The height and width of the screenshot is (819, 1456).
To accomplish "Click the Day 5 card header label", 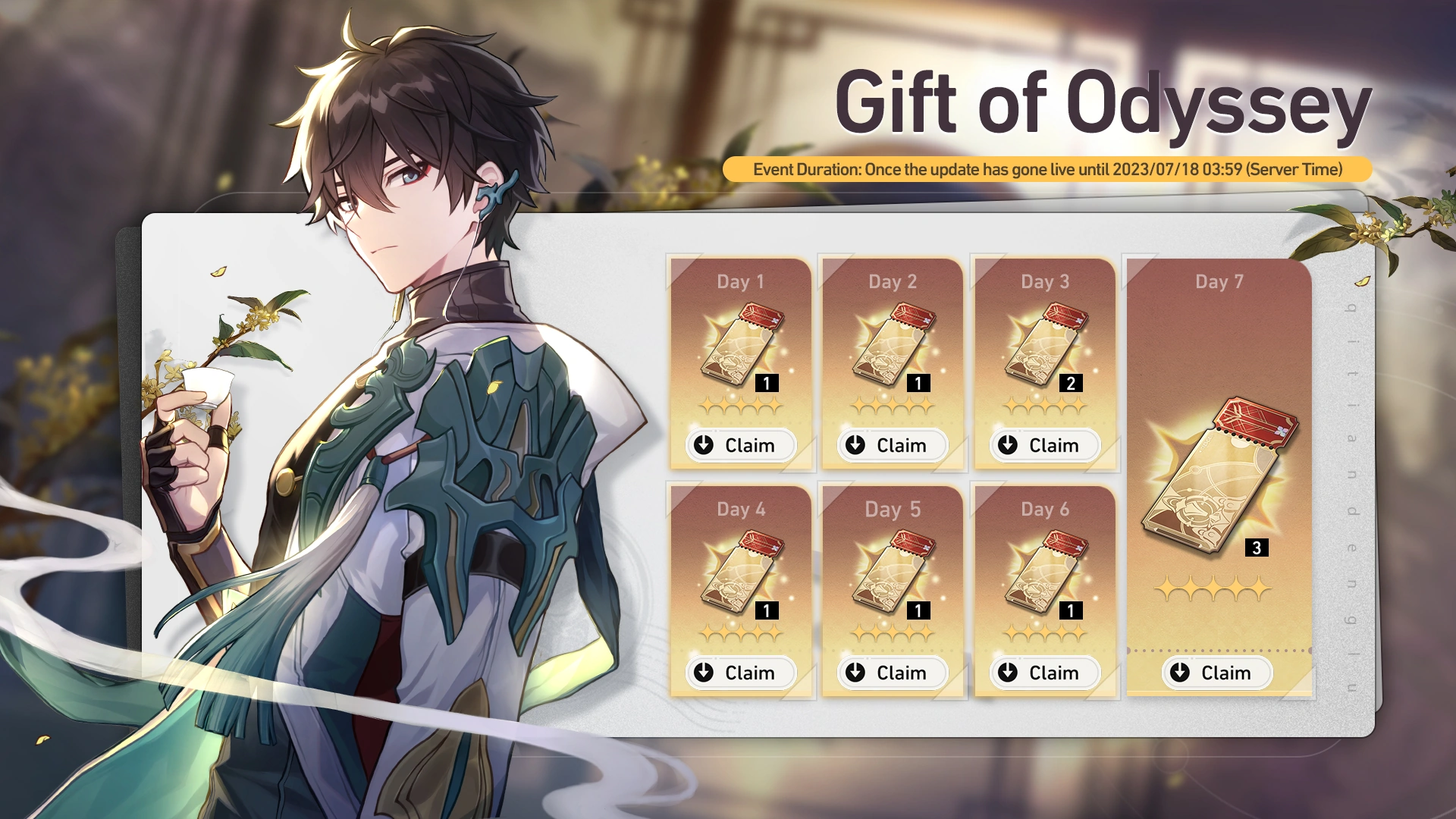I will [x=893, y=509].
